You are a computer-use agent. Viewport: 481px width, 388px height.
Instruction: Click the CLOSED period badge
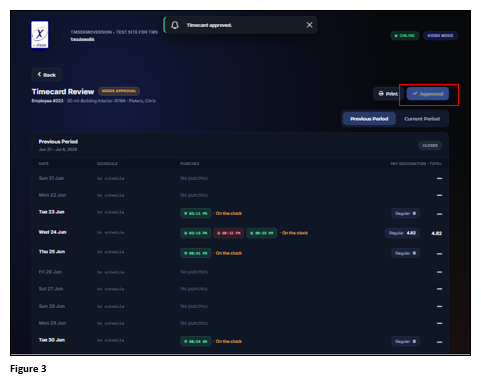(x=430, y=145)
